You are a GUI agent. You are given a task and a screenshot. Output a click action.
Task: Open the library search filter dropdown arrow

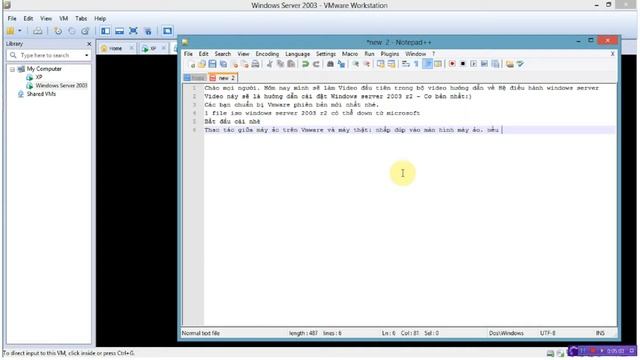pyautogui.click(x=87, y=55)
